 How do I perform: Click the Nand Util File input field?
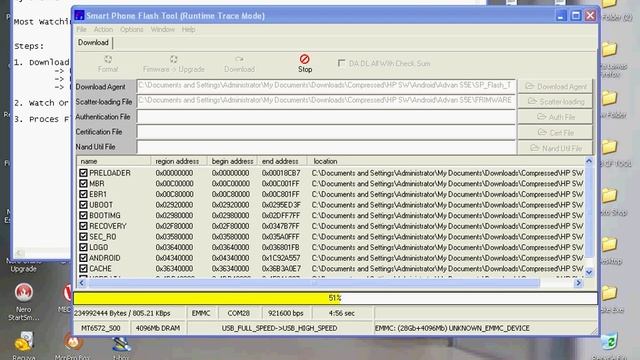click(326, 147)
